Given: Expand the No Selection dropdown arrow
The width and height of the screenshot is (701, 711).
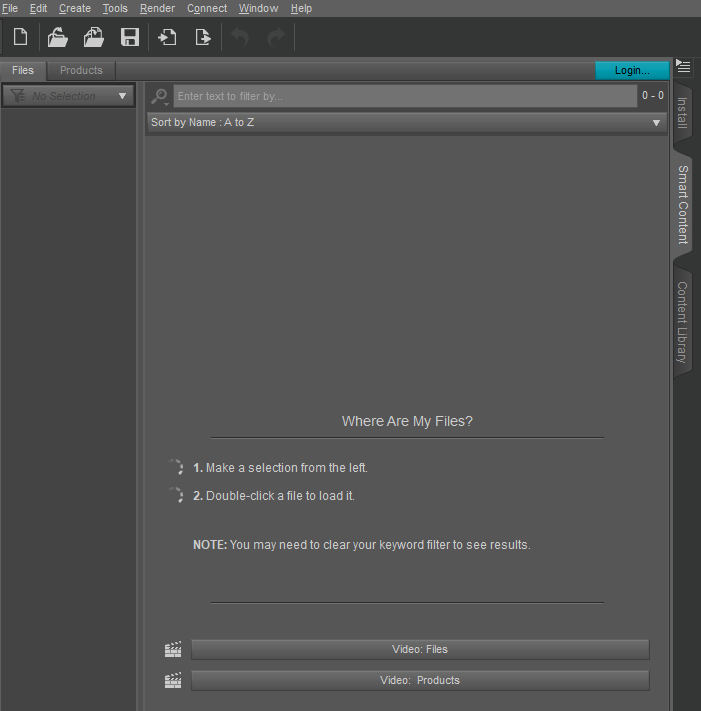Looking at the screenshot, I should [x=122, y=96].
